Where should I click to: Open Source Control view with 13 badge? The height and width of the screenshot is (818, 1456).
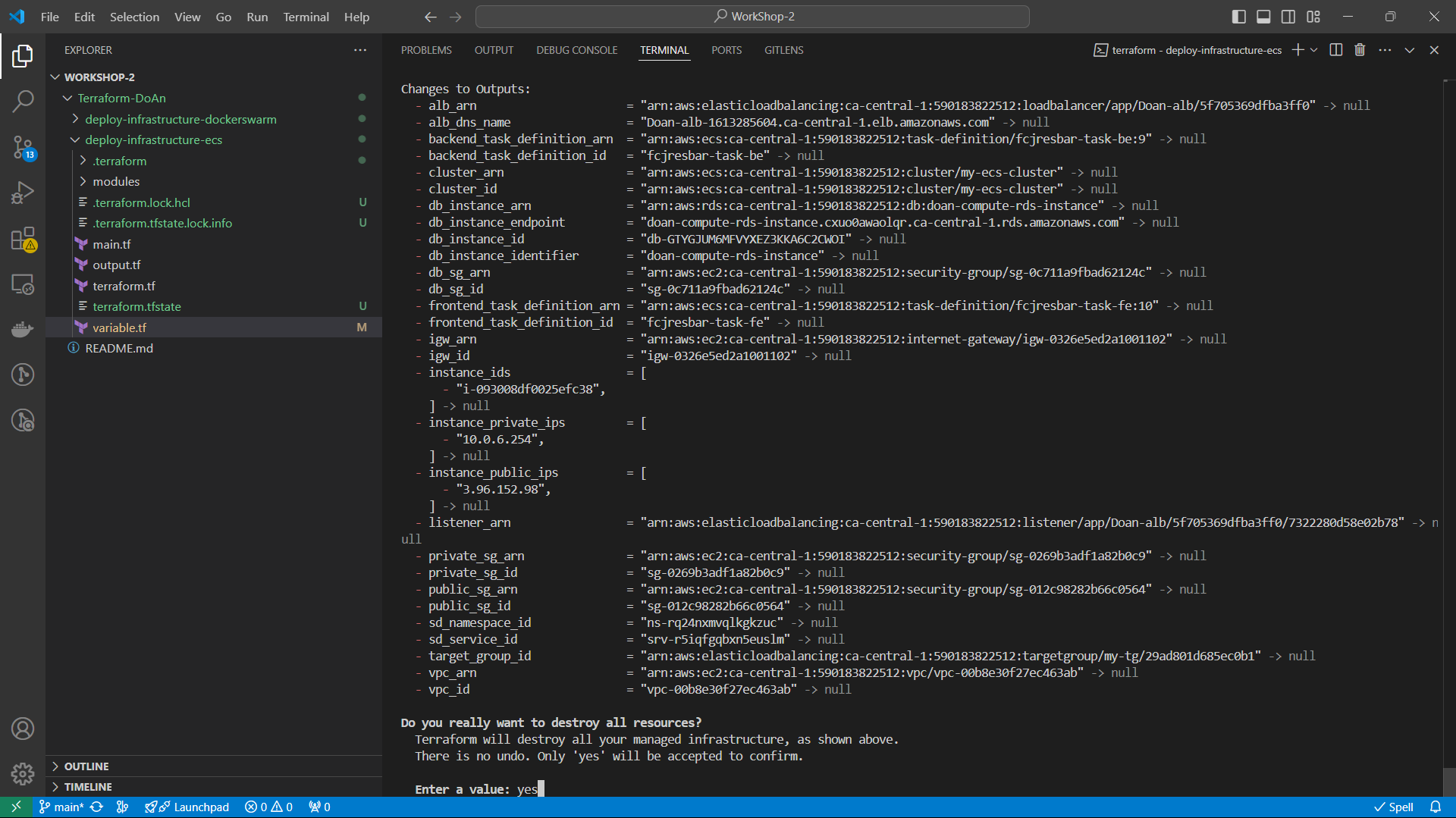click(x=23, y=147)
